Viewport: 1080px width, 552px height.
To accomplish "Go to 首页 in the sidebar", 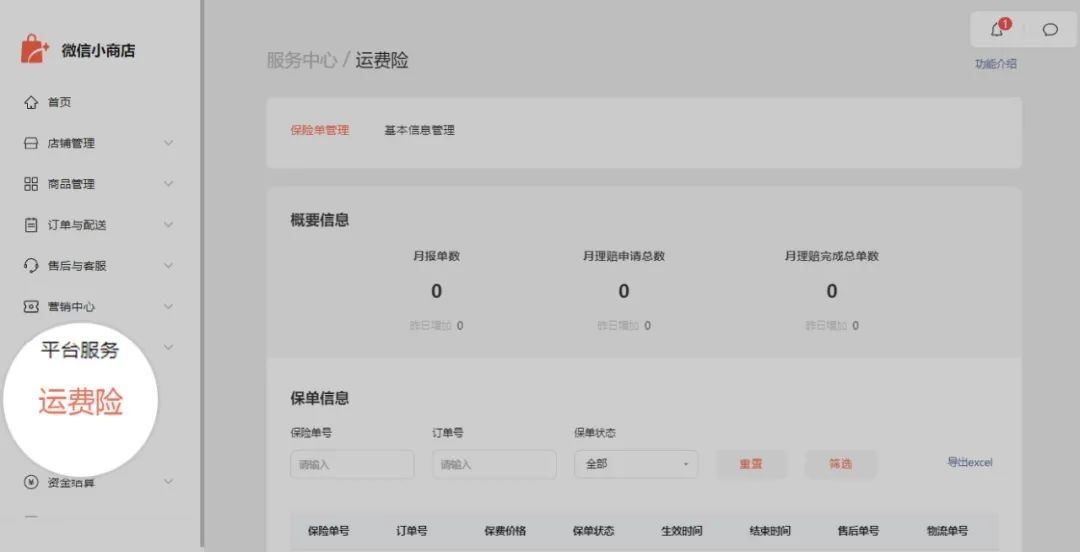I will click(x=59, y=102).
